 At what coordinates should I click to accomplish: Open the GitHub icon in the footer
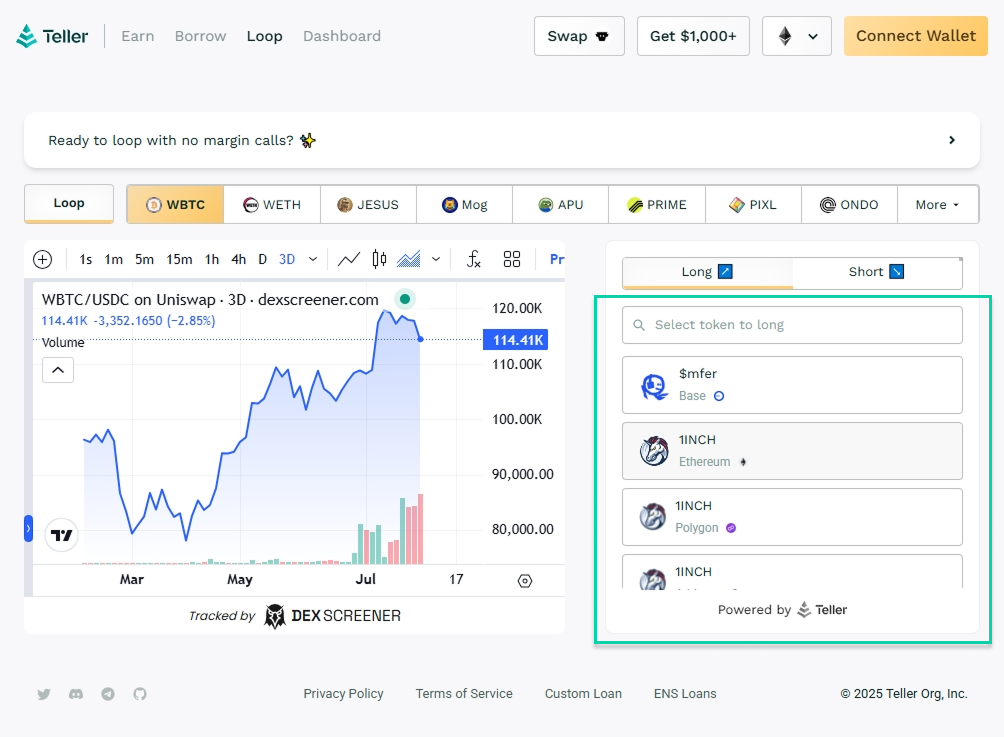[140, 694]
